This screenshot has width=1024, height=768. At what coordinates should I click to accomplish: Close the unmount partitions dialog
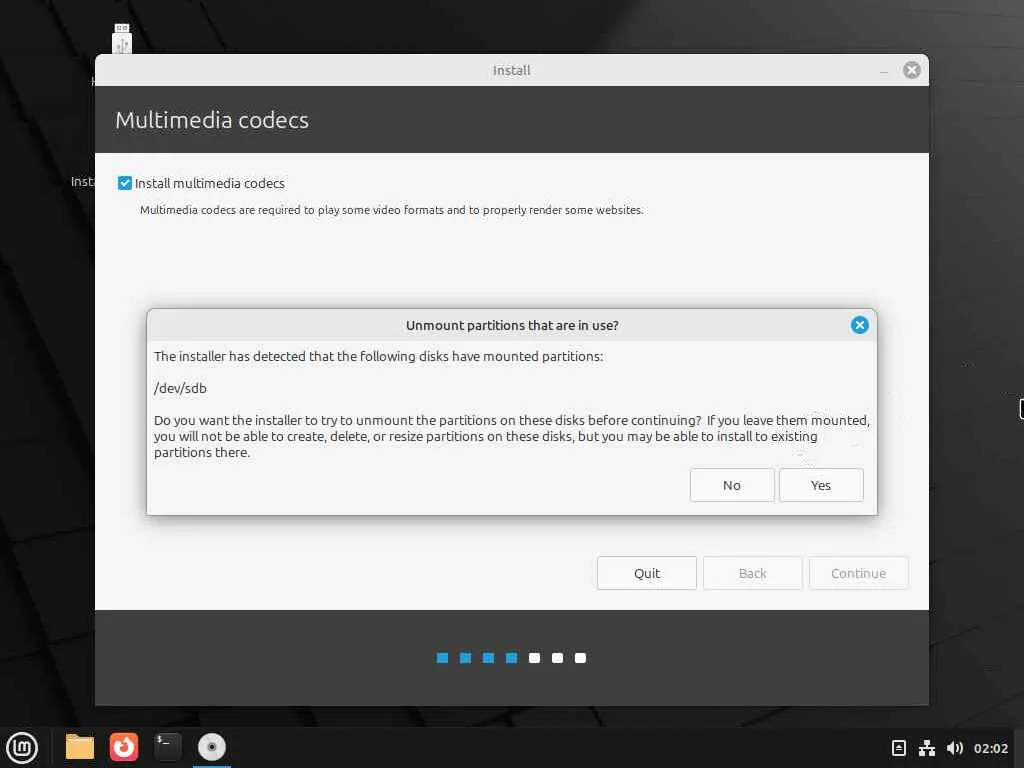[859, 325]
